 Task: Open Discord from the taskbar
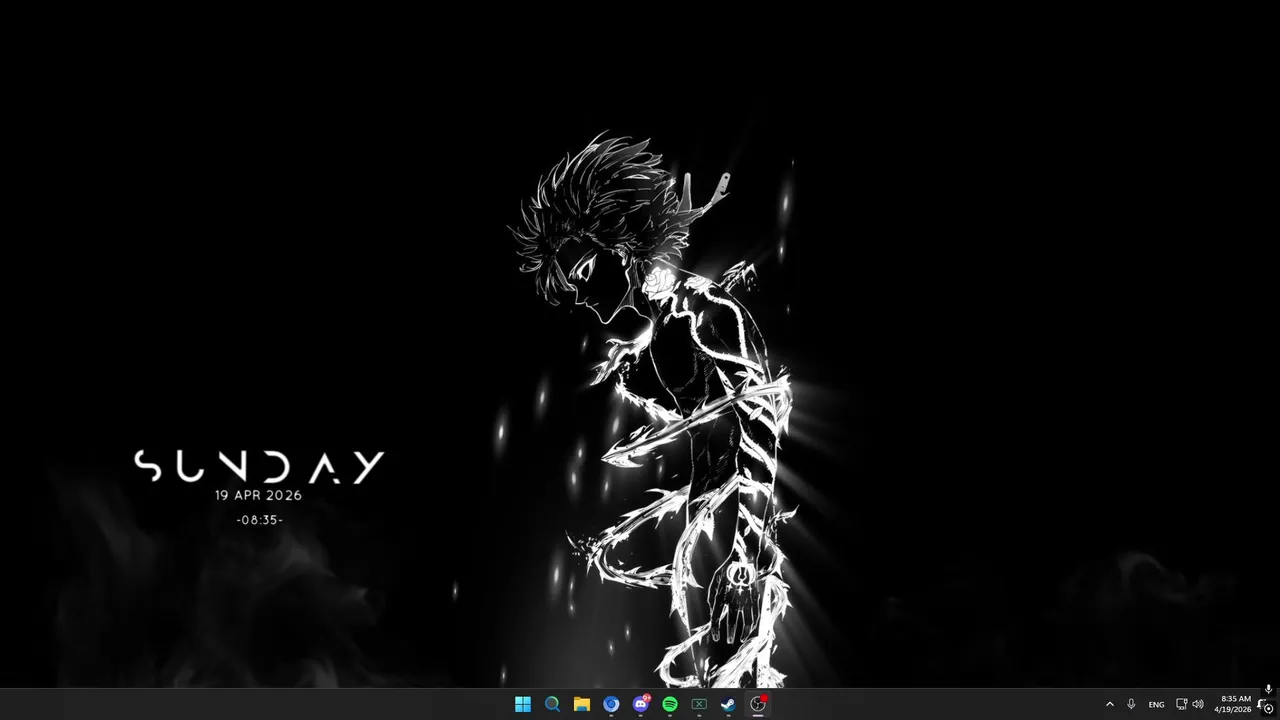tap(641, 704)
